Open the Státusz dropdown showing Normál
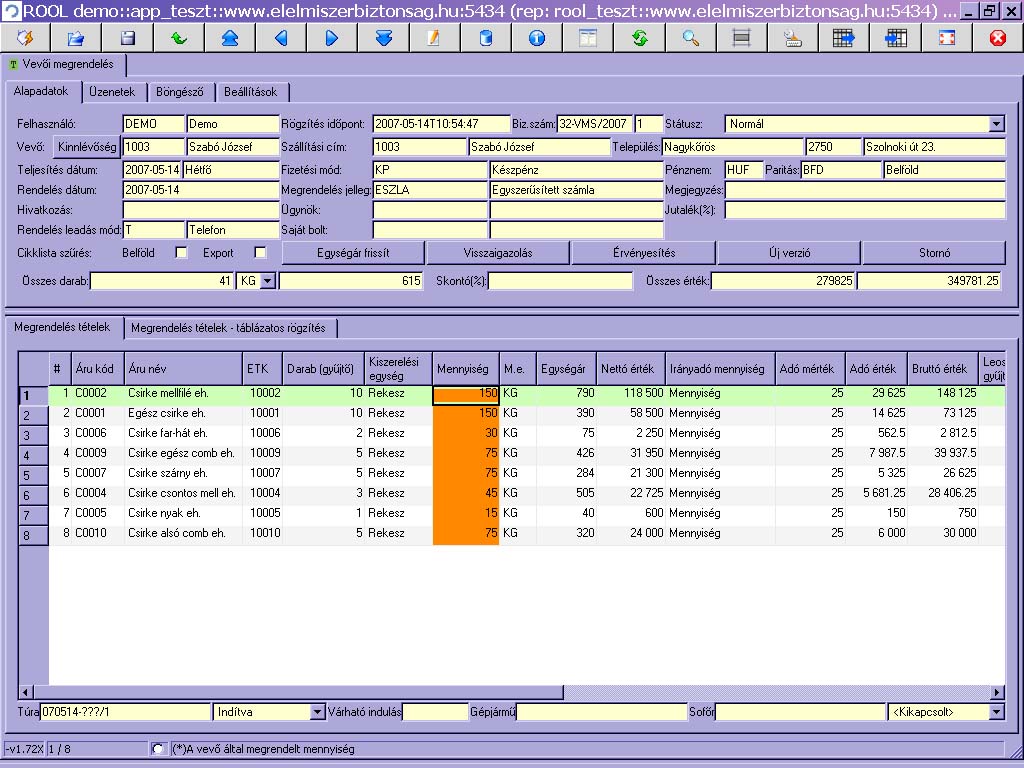The image size is (1024, 768). click(996, 124)
